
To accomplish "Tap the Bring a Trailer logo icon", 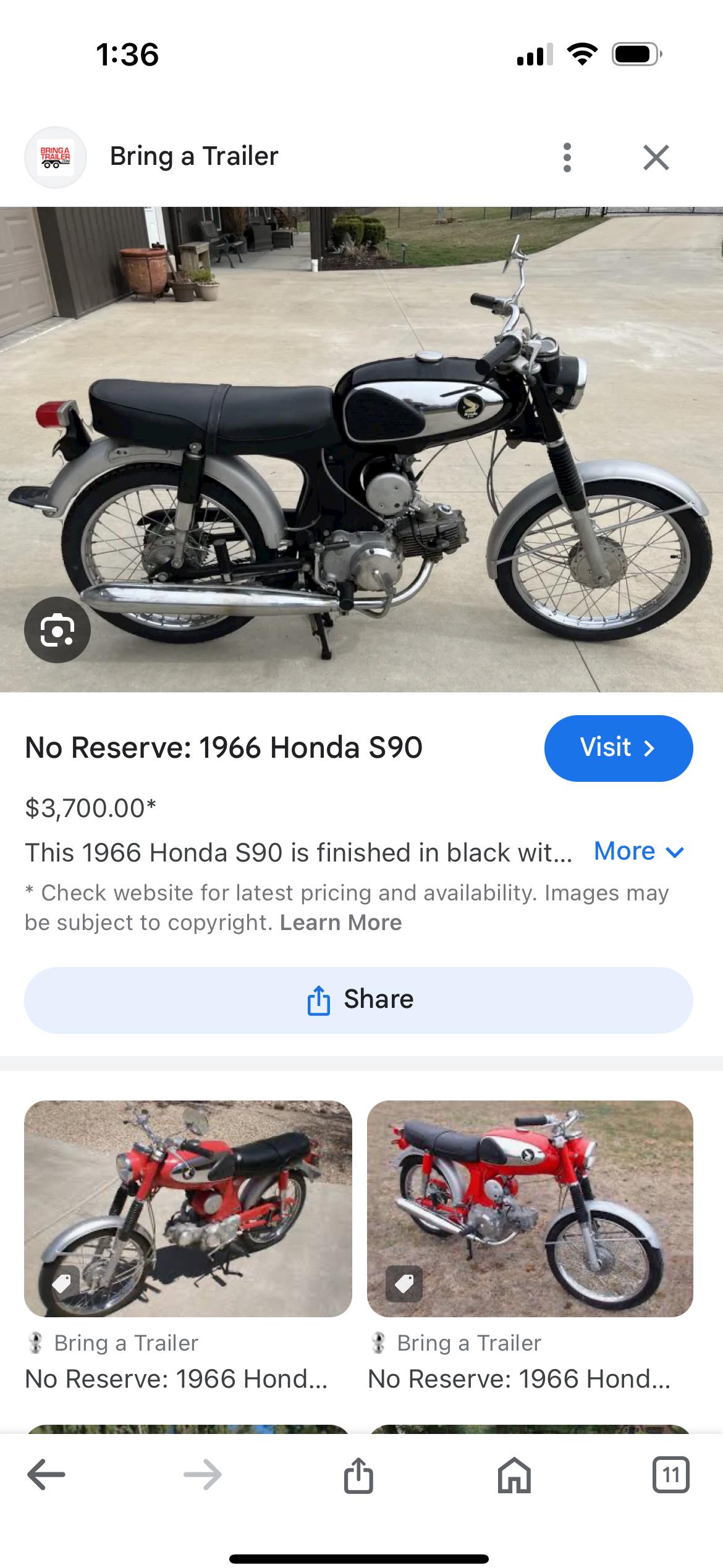I will point(56,157).
